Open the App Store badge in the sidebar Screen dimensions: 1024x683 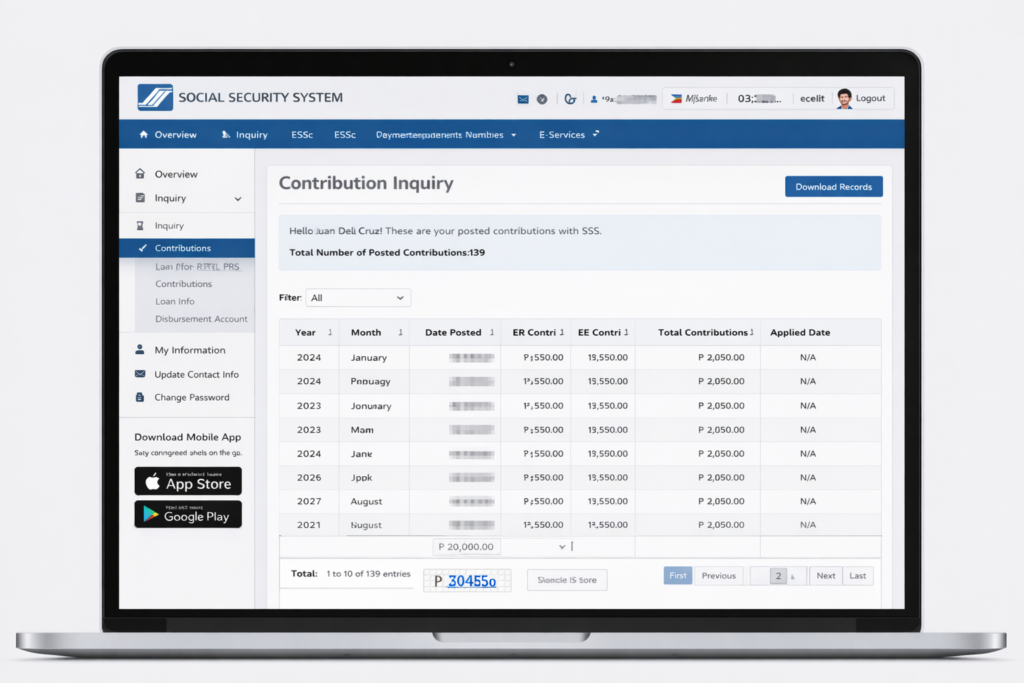point(188,481)
